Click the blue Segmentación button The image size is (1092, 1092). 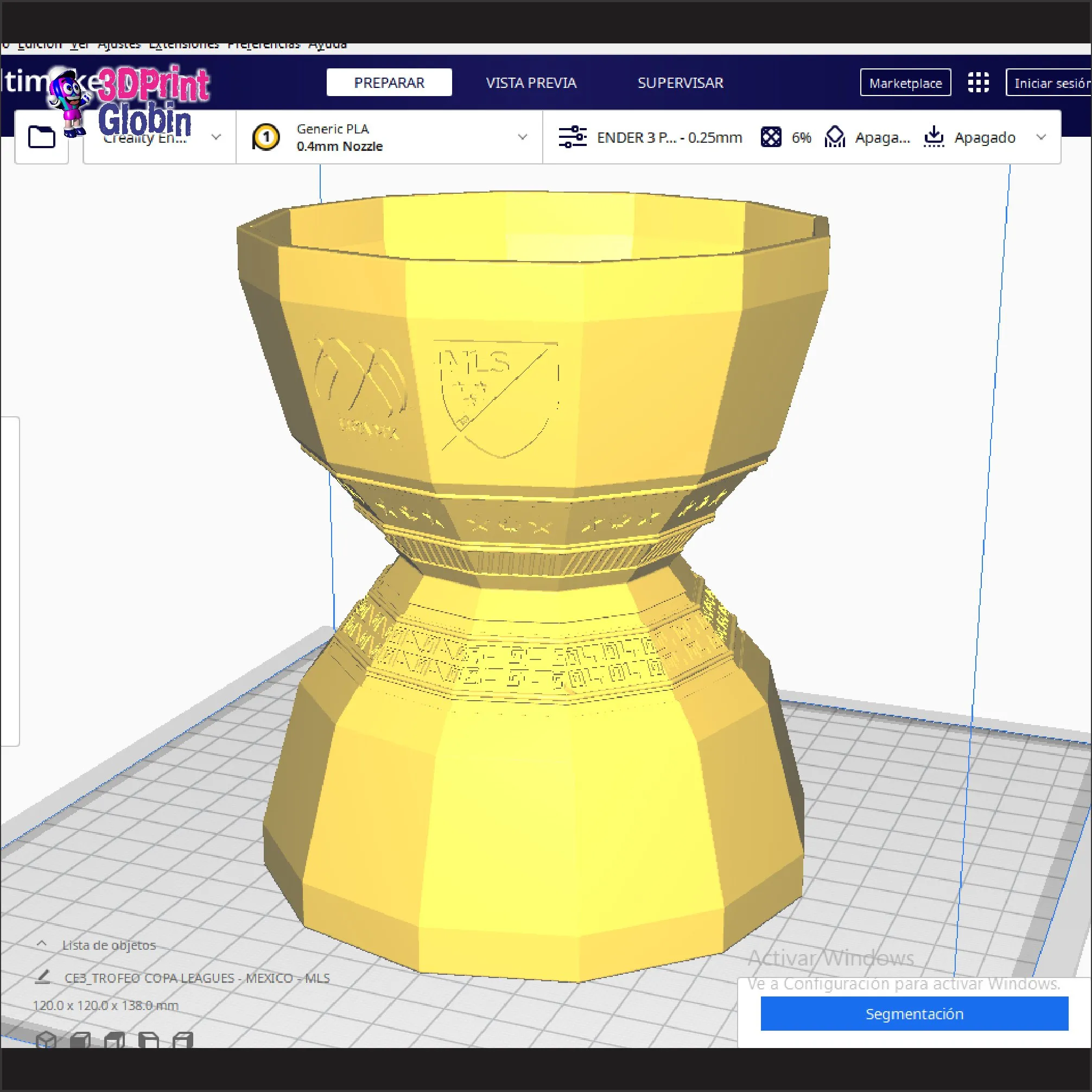[x=915, y=1013]
